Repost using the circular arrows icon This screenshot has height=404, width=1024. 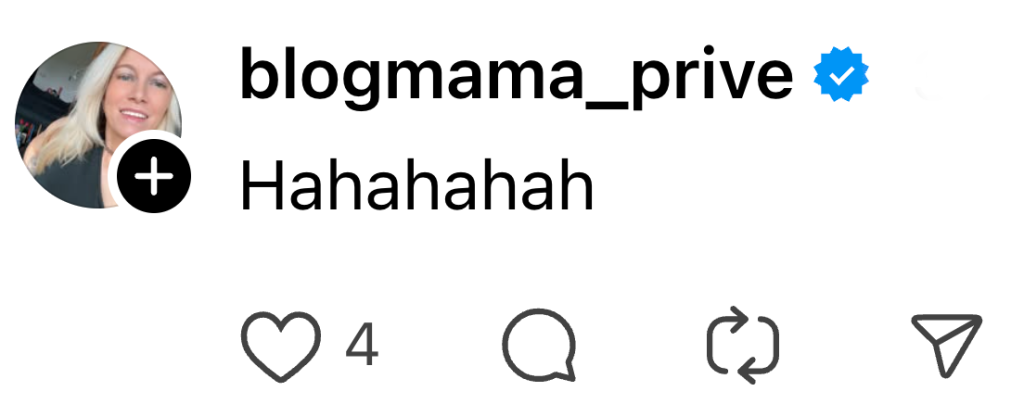tap(743, 345)
